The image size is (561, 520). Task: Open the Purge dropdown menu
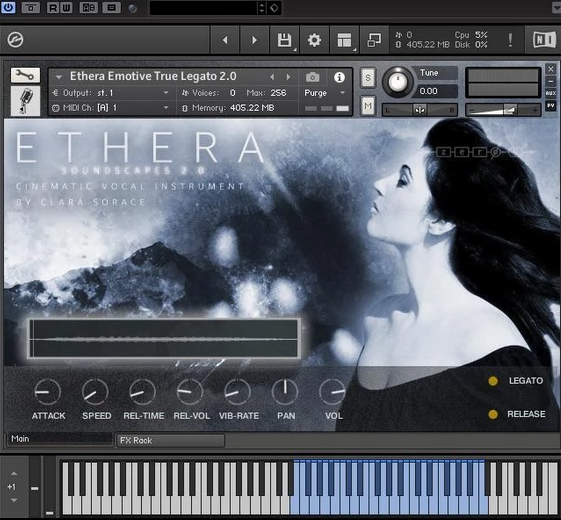tap(325, 93)
